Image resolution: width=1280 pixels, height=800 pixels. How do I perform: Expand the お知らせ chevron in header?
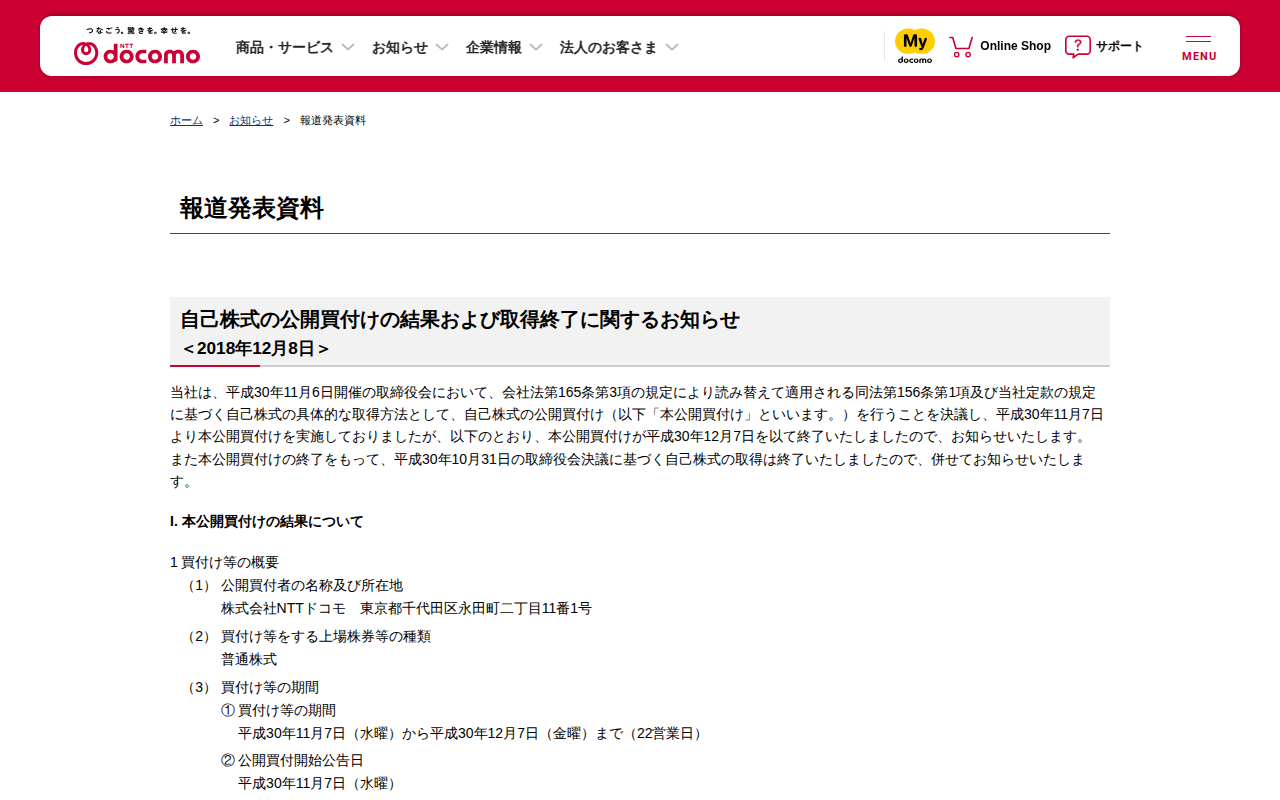coord(442,47)
